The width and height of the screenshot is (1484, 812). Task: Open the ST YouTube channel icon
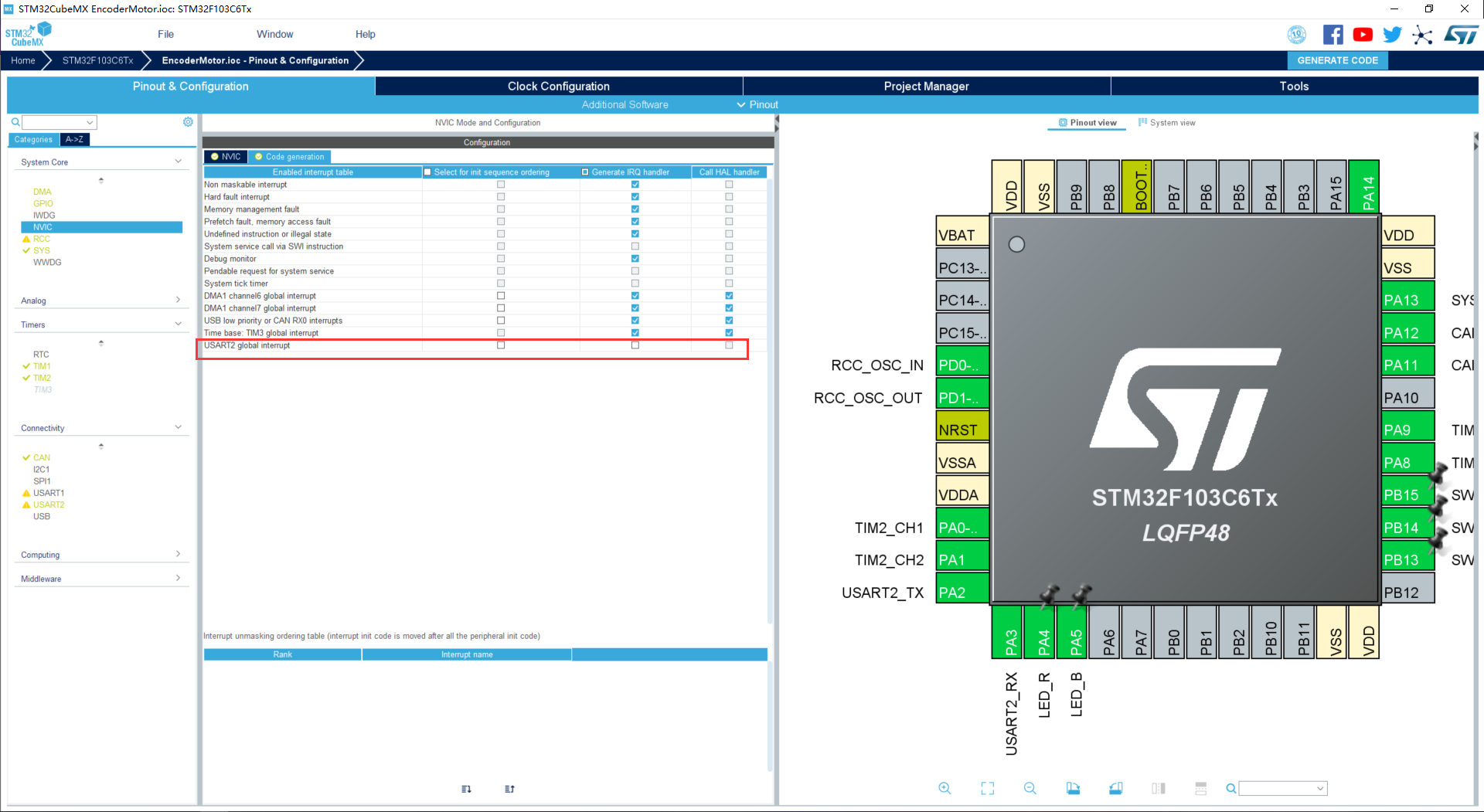(1363, 35)
